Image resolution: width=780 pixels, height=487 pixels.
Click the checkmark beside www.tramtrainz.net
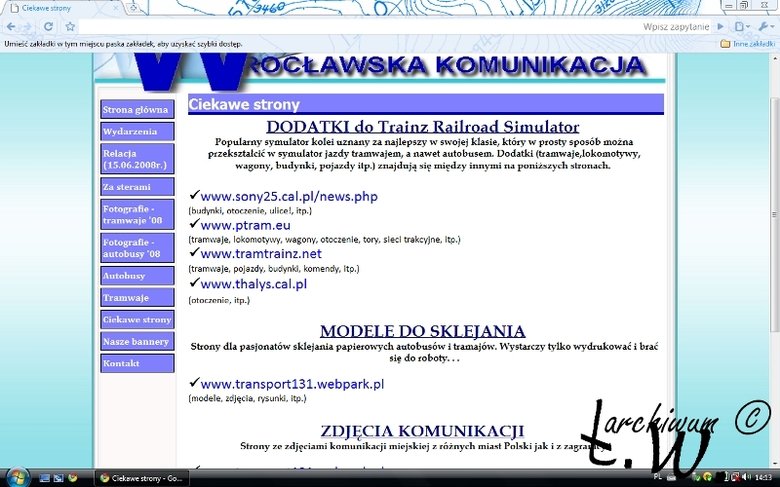tap(194, 252)
